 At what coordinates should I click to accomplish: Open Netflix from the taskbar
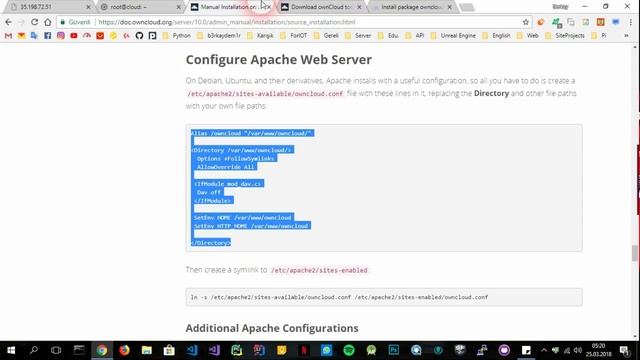(x=304, y=350)
